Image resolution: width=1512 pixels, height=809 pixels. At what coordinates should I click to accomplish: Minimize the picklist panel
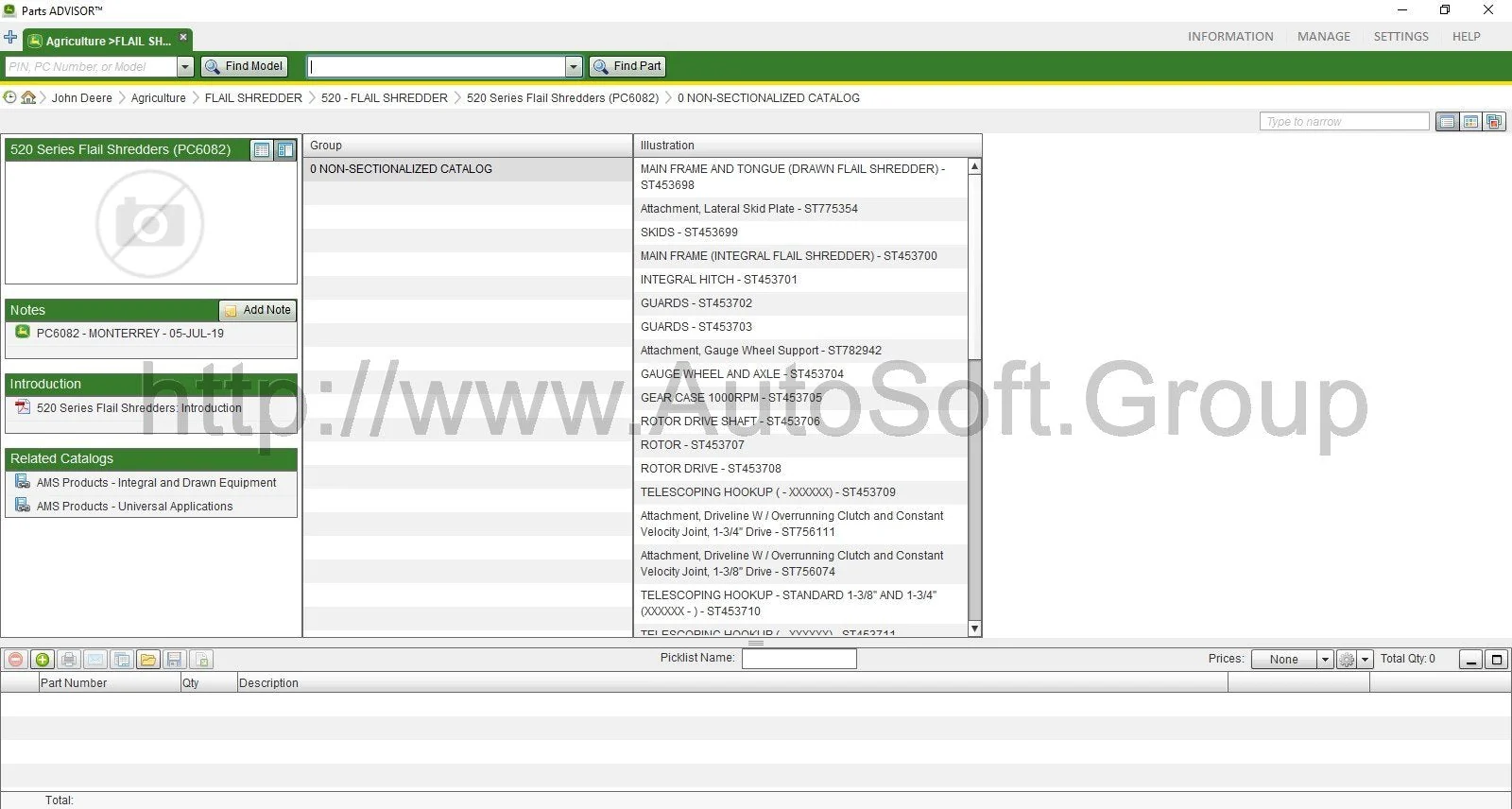pos(1470,660)
